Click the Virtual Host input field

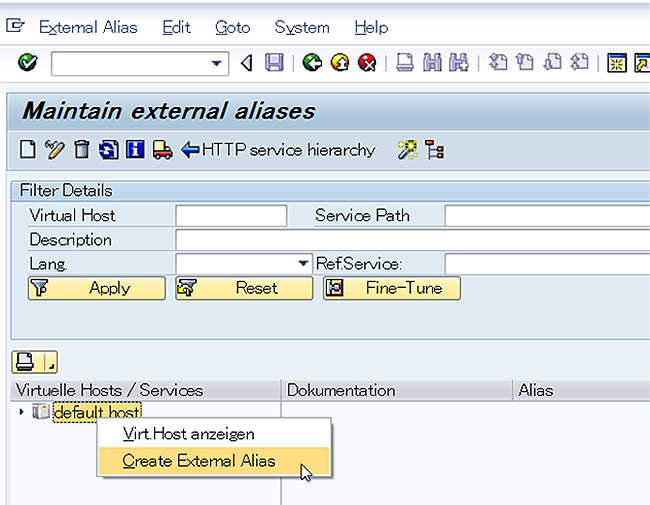pyautogui.click(x=231, y=216)
